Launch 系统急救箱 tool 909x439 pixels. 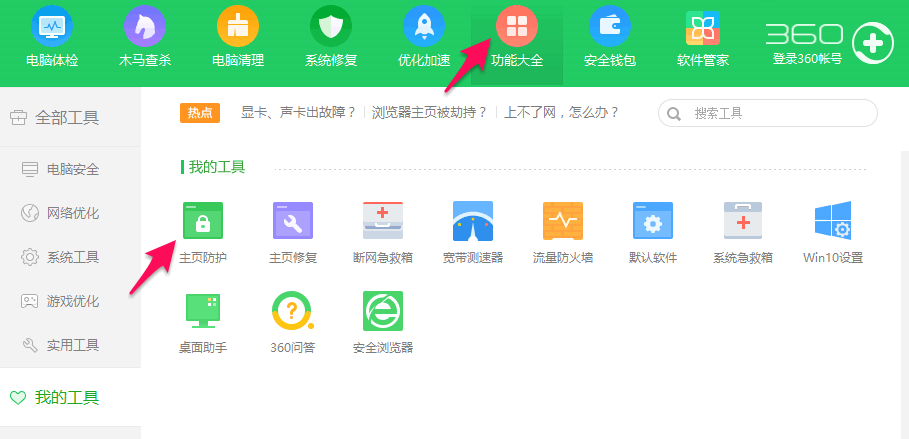[x=743, y=220]
